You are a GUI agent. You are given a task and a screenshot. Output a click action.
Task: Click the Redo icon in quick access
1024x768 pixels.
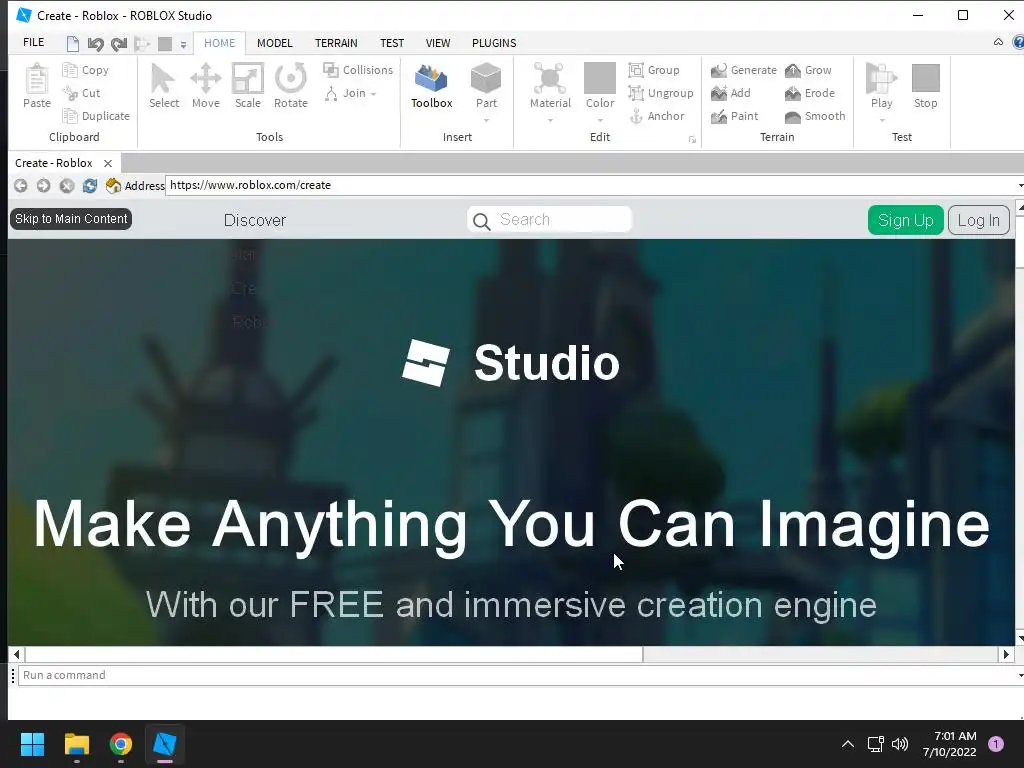point(119,44)
